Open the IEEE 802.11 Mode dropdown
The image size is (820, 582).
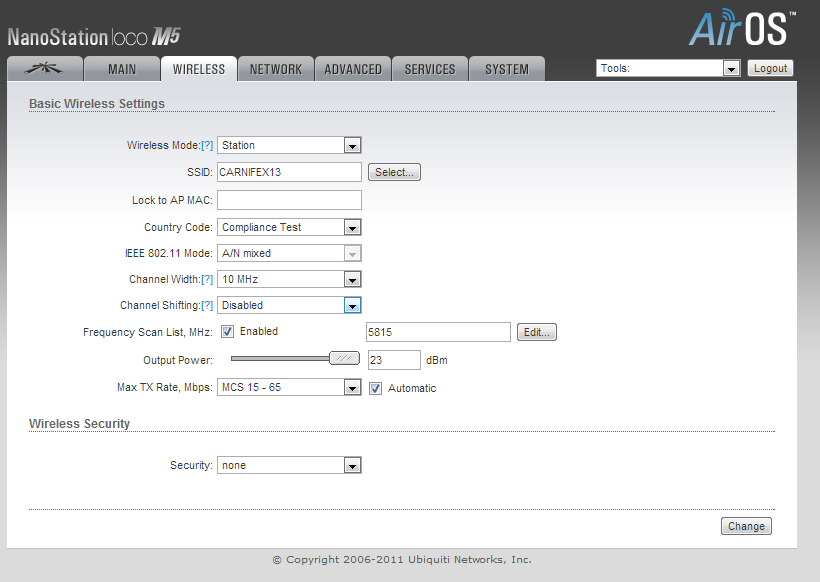[x=289, y=253]
